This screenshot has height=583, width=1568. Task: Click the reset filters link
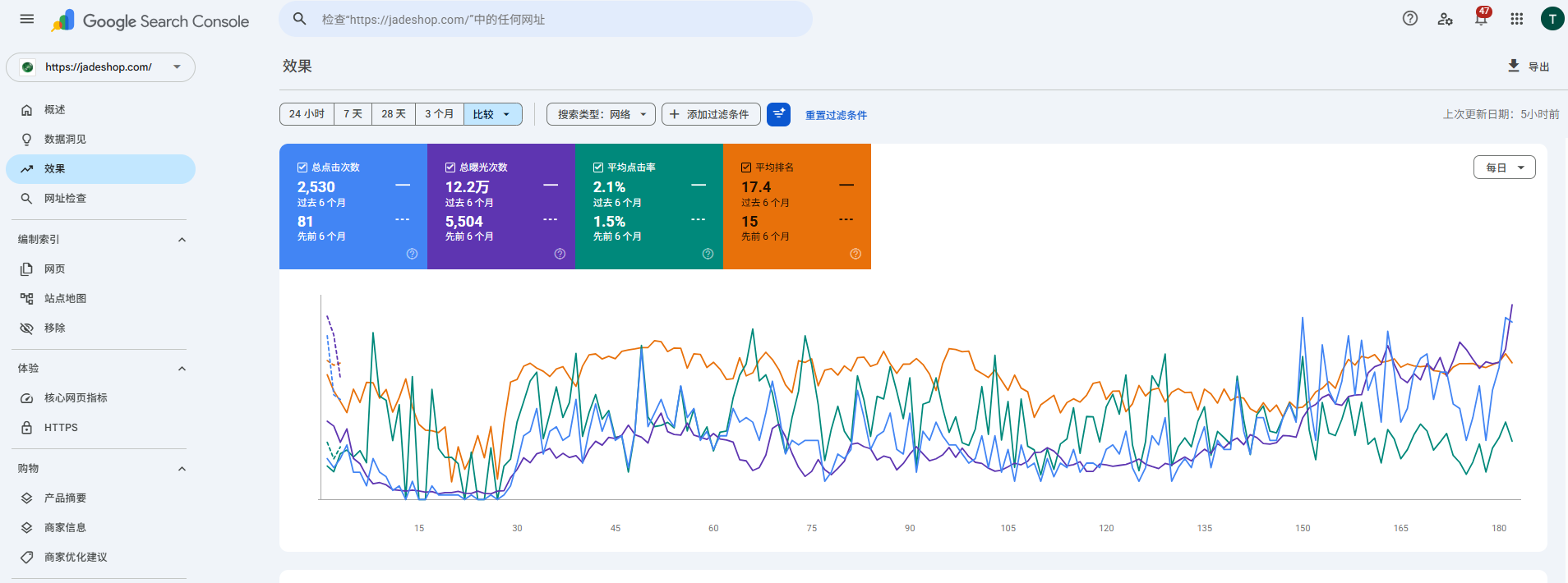pyautogui.click(x=836, y=115)
